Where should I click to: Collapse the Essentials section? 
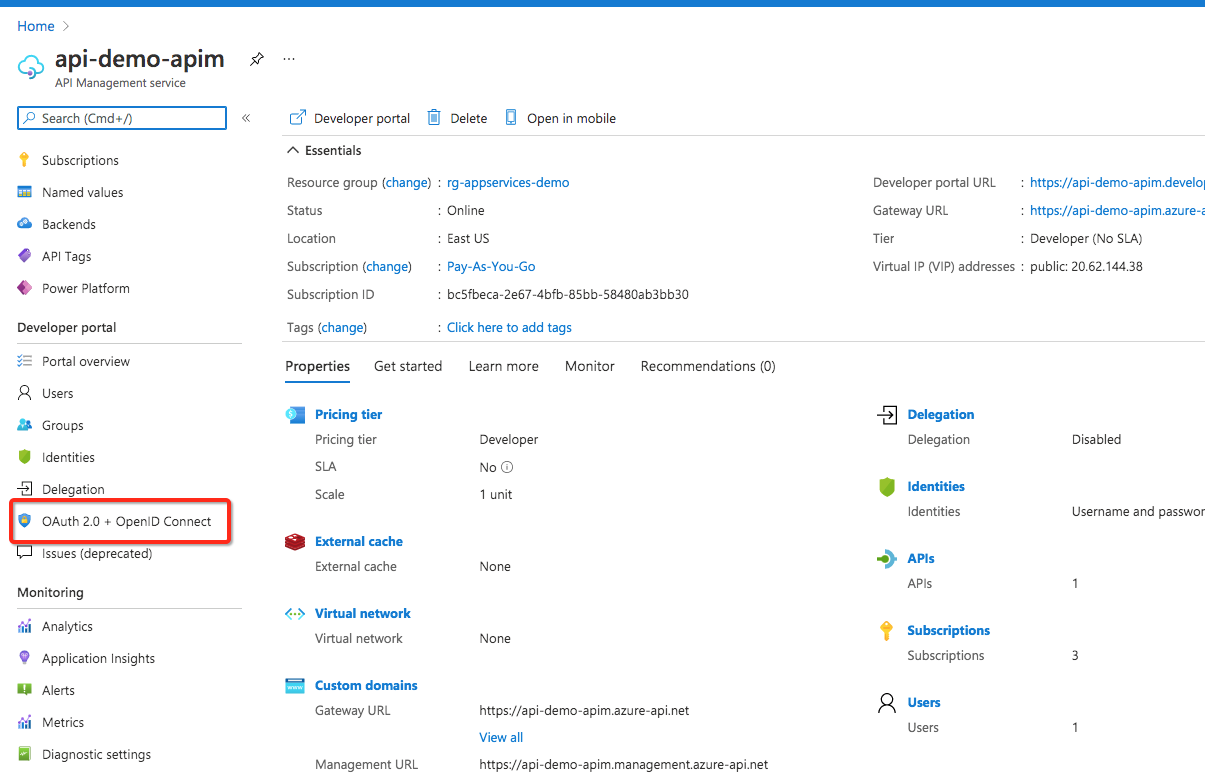point(324,150)
